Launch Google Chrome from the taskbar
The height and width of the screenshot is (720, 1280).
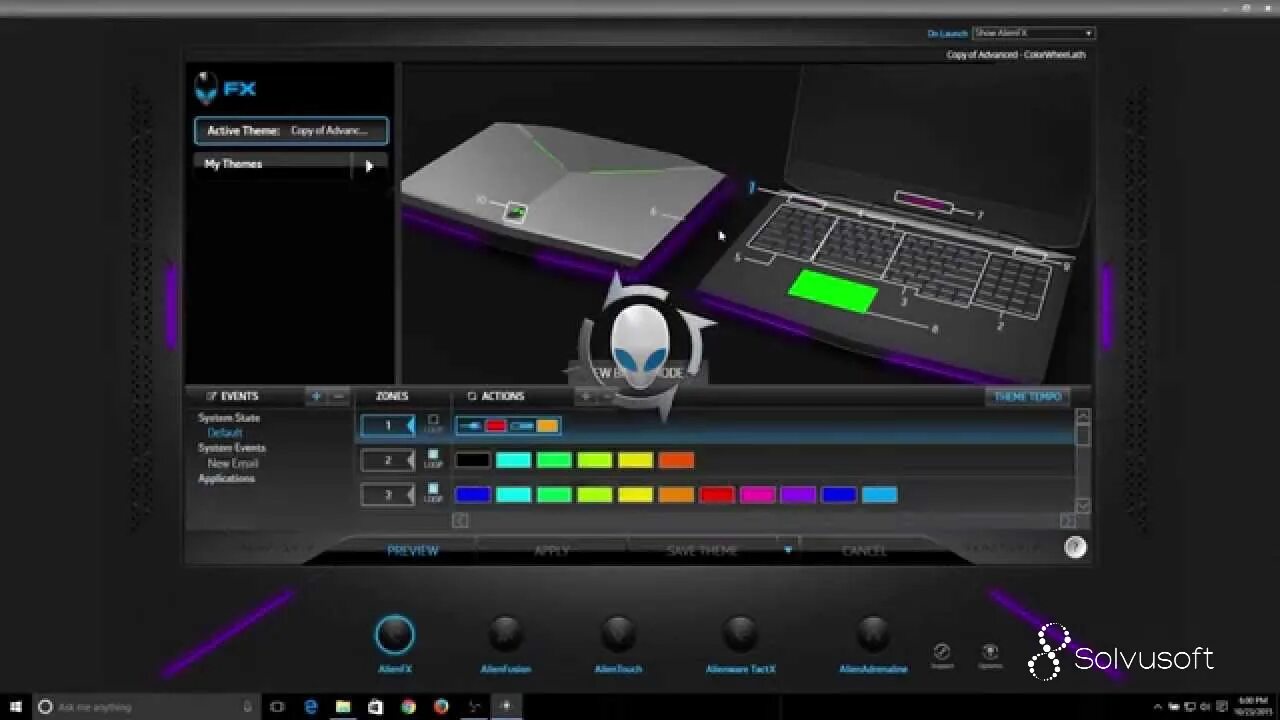tap(408, 706)
